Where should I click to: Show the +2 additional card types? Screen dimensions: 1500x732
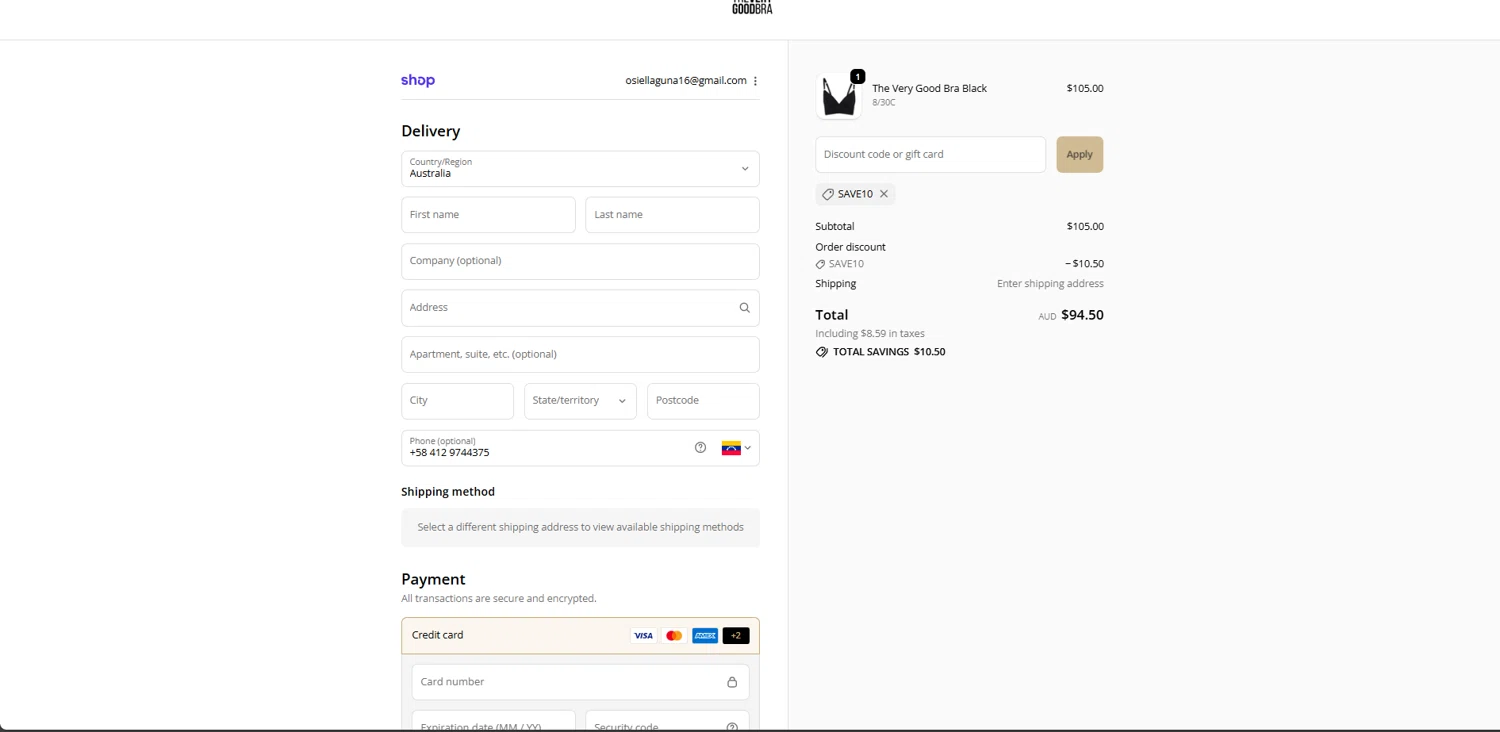click(x=736, y=636)
